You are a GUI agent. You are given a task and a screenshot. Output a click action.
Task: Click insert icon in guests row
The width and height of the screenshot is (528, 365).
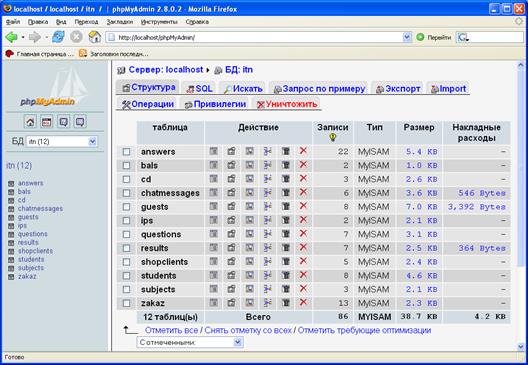(268, 207)
